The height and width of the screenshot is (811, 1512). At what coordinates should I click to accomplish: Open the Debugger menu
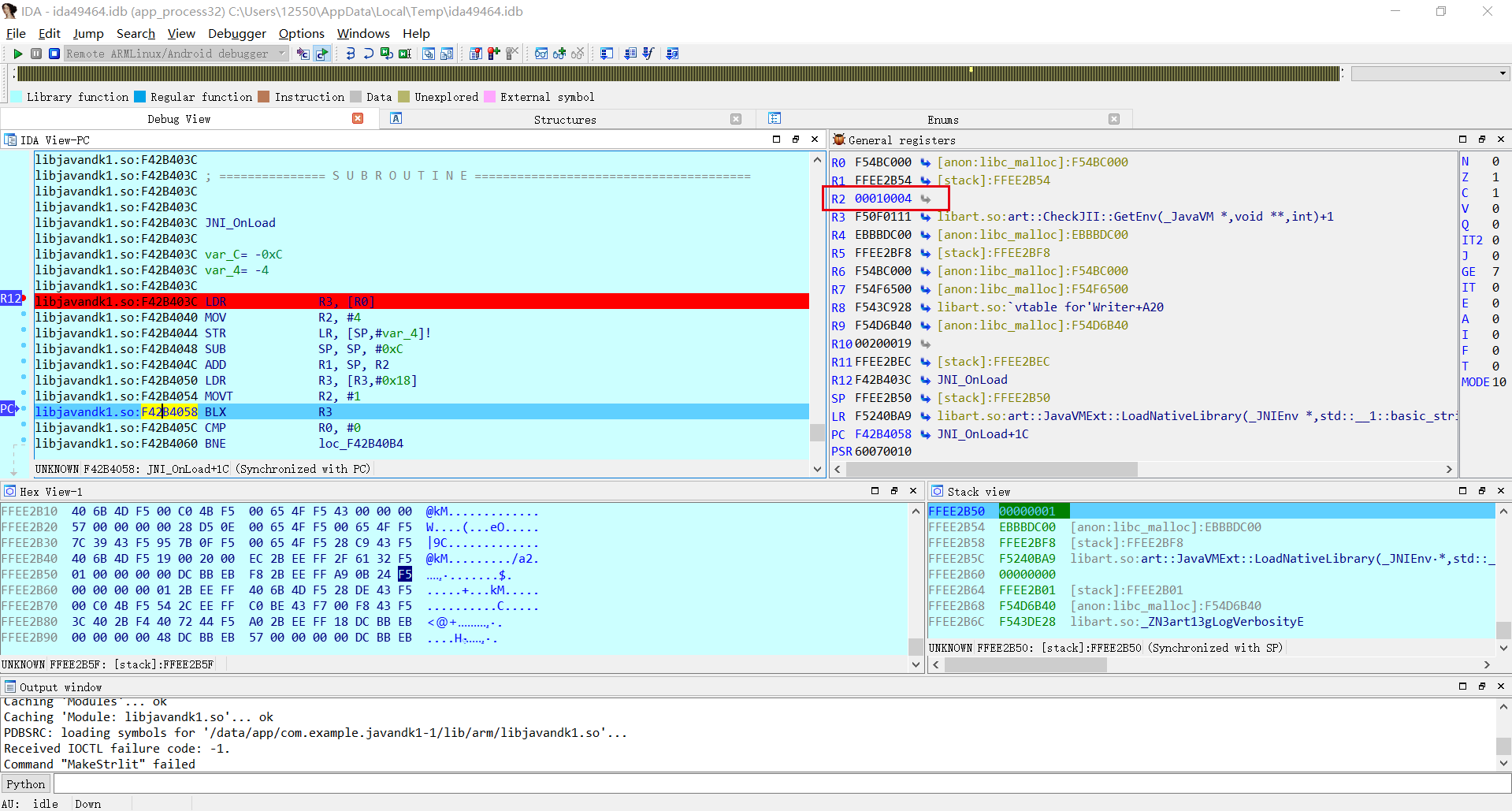(237, 33)
